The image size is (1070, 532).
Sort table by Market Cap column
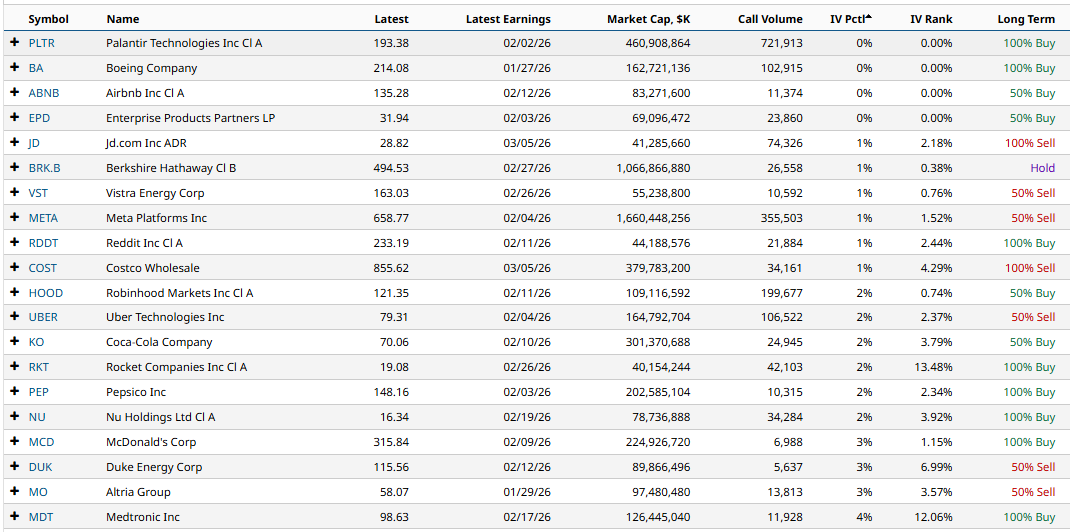tap(648, 19)
